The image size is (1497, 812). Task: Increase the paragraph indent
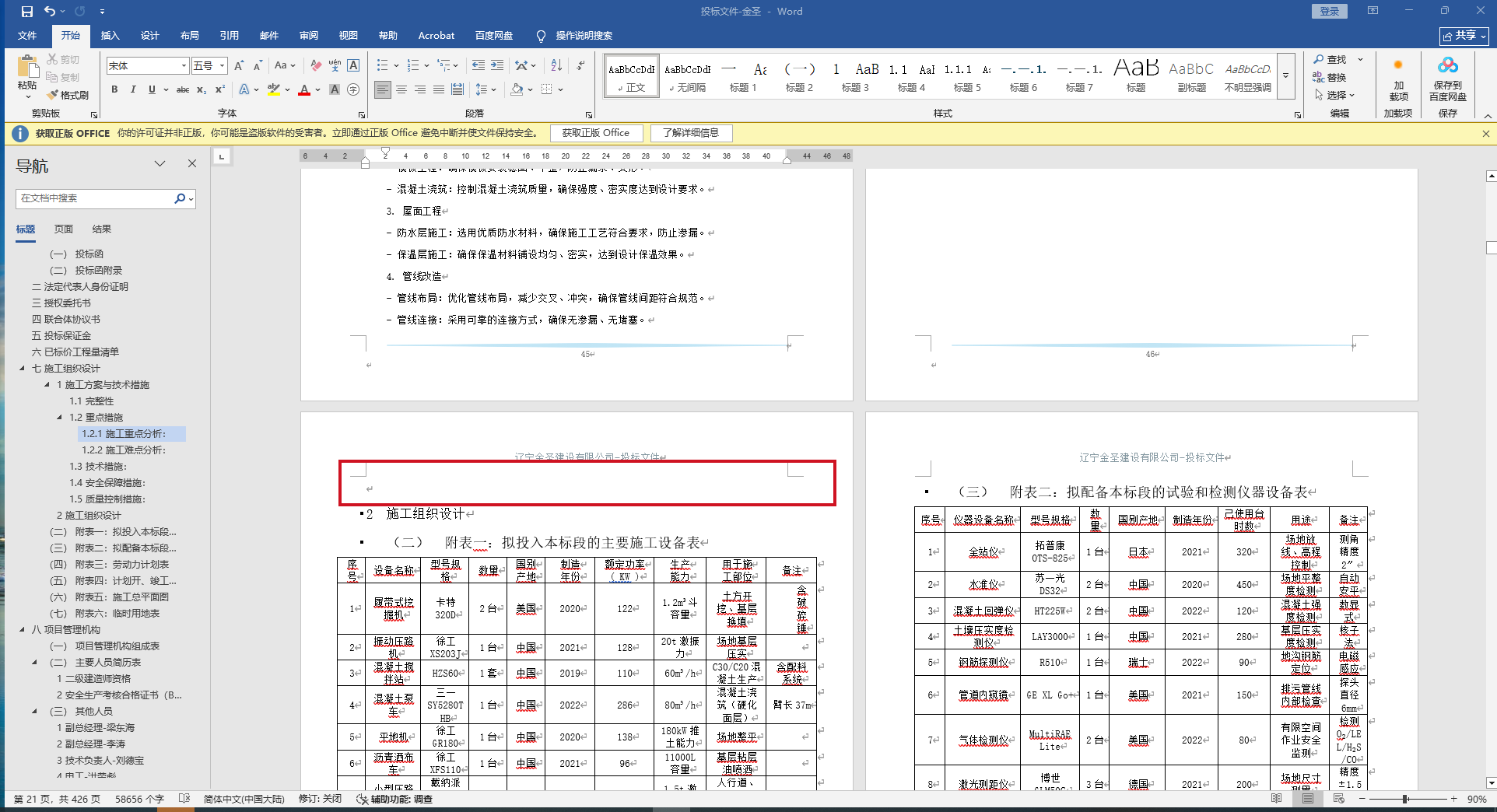tap(496, 65)
